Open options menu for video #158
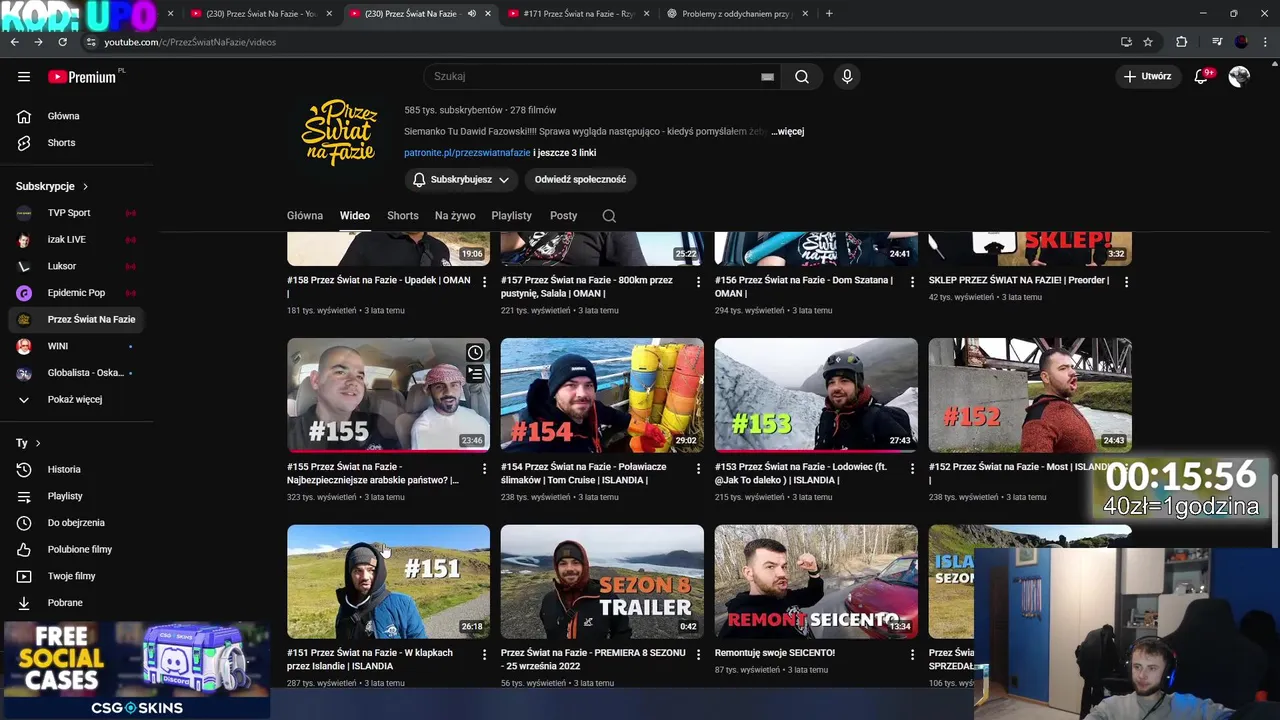Viewport: 1280px width, 720px height. click(484, 282)
